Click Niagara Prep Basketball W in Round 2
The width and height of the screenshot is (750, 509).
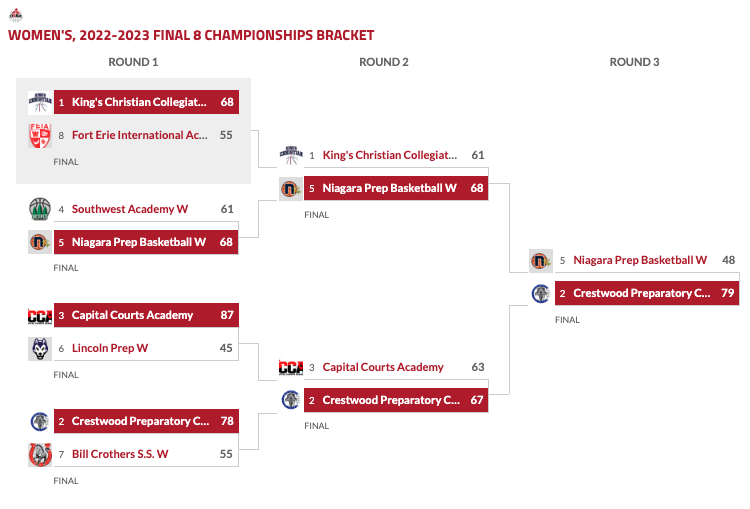[x=389, y=188]
